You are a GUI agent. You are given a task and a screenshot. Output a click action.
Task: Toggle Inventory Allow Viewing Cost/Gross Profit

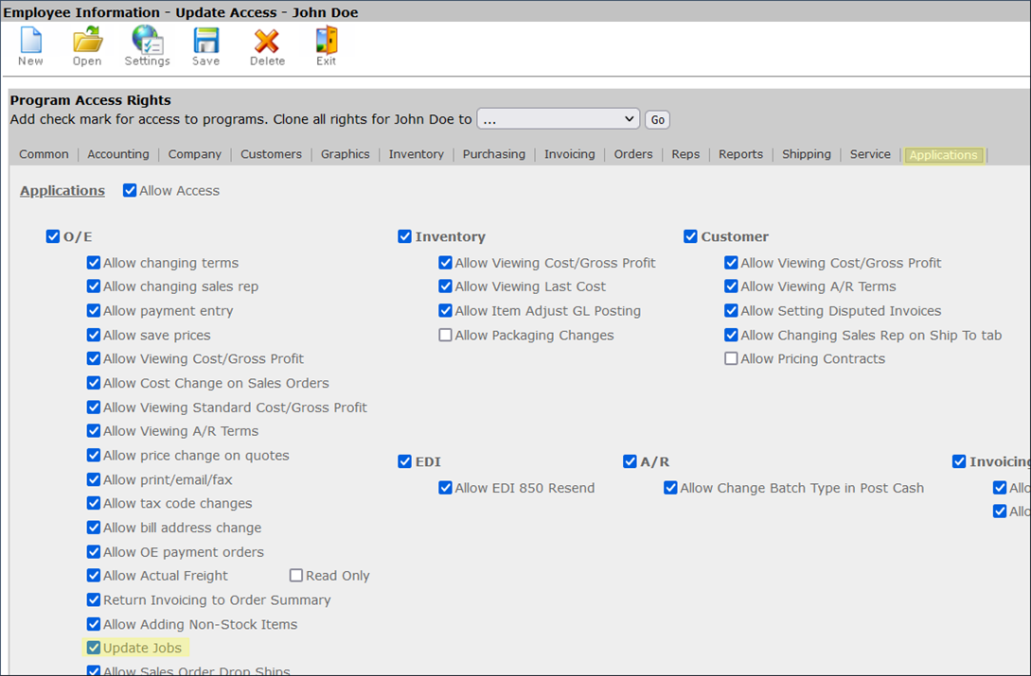(445, 262)
